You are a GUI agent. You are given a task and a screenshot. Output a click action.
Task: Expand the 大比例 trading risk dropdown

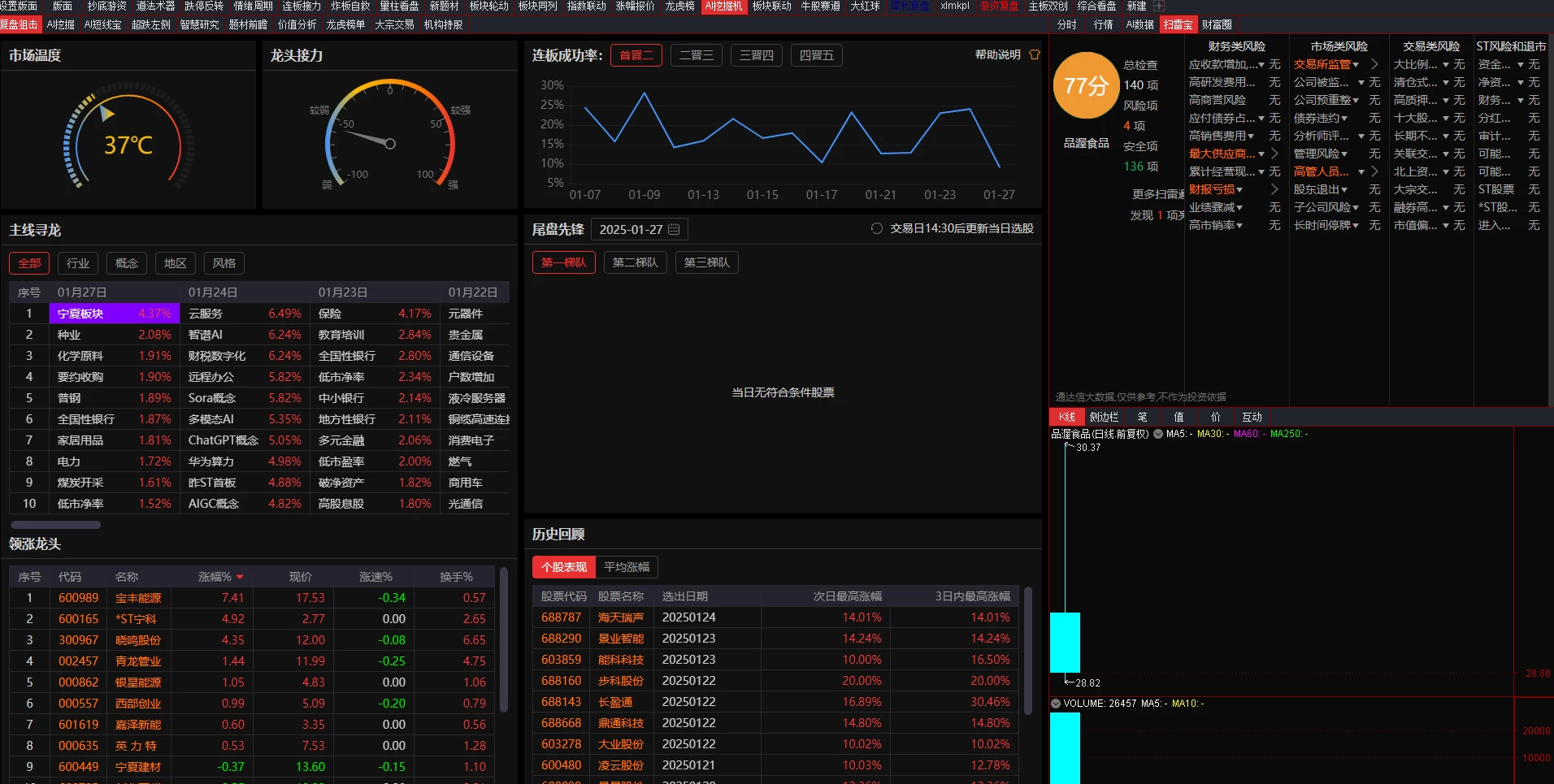[x=1446, y=64]
